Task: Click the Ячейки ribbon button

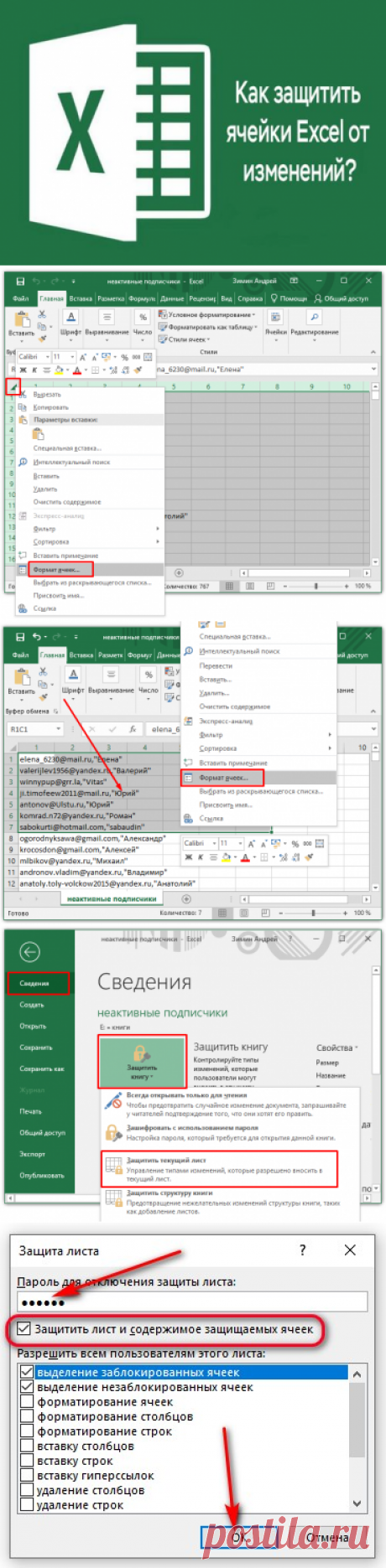Action: 276,323
